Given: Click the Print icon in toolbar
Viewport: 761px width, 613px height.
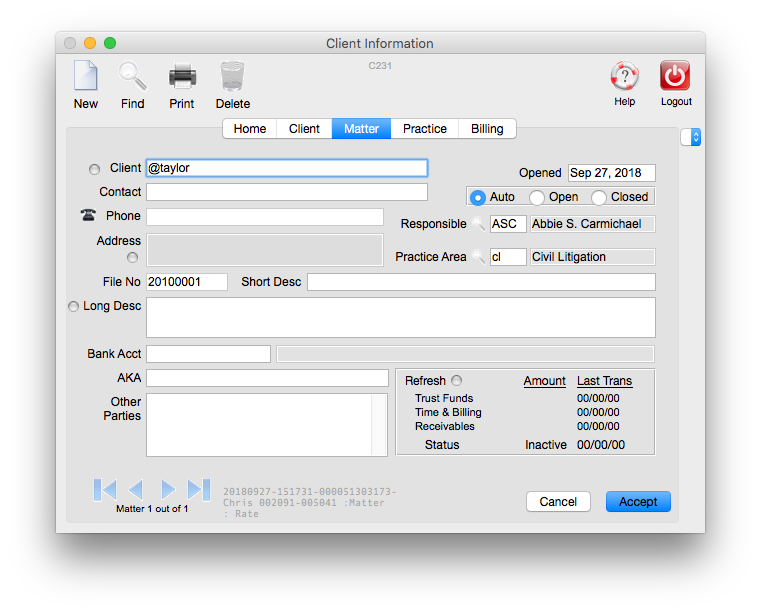Looking at the screenshot, I should [182, 77].
